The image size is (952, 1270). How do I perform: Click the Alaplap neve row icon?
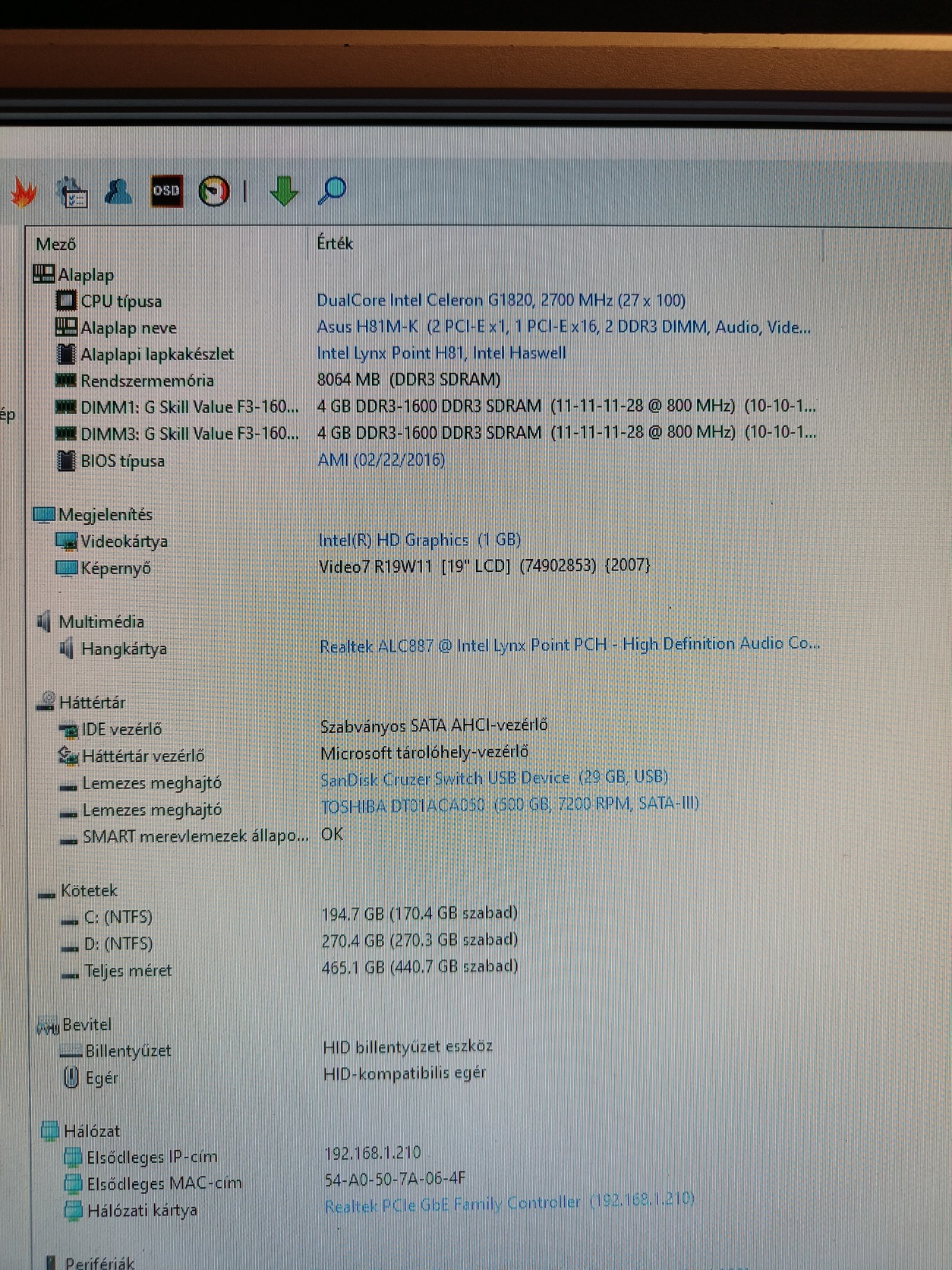tap(67, 327)
